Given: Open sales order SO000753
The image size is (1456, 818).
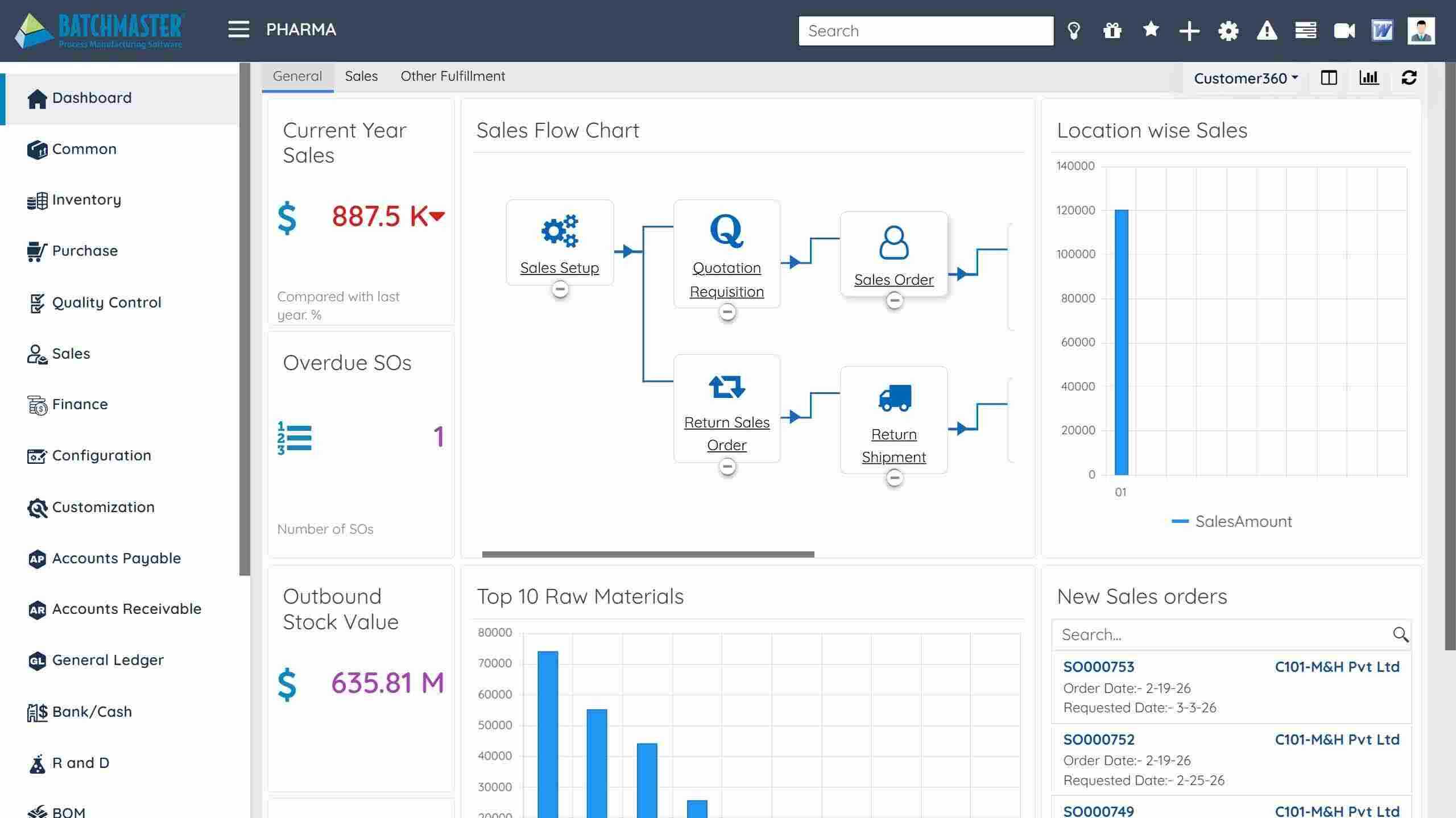Looking at the screenshot, I should (x=1098, y=667).
